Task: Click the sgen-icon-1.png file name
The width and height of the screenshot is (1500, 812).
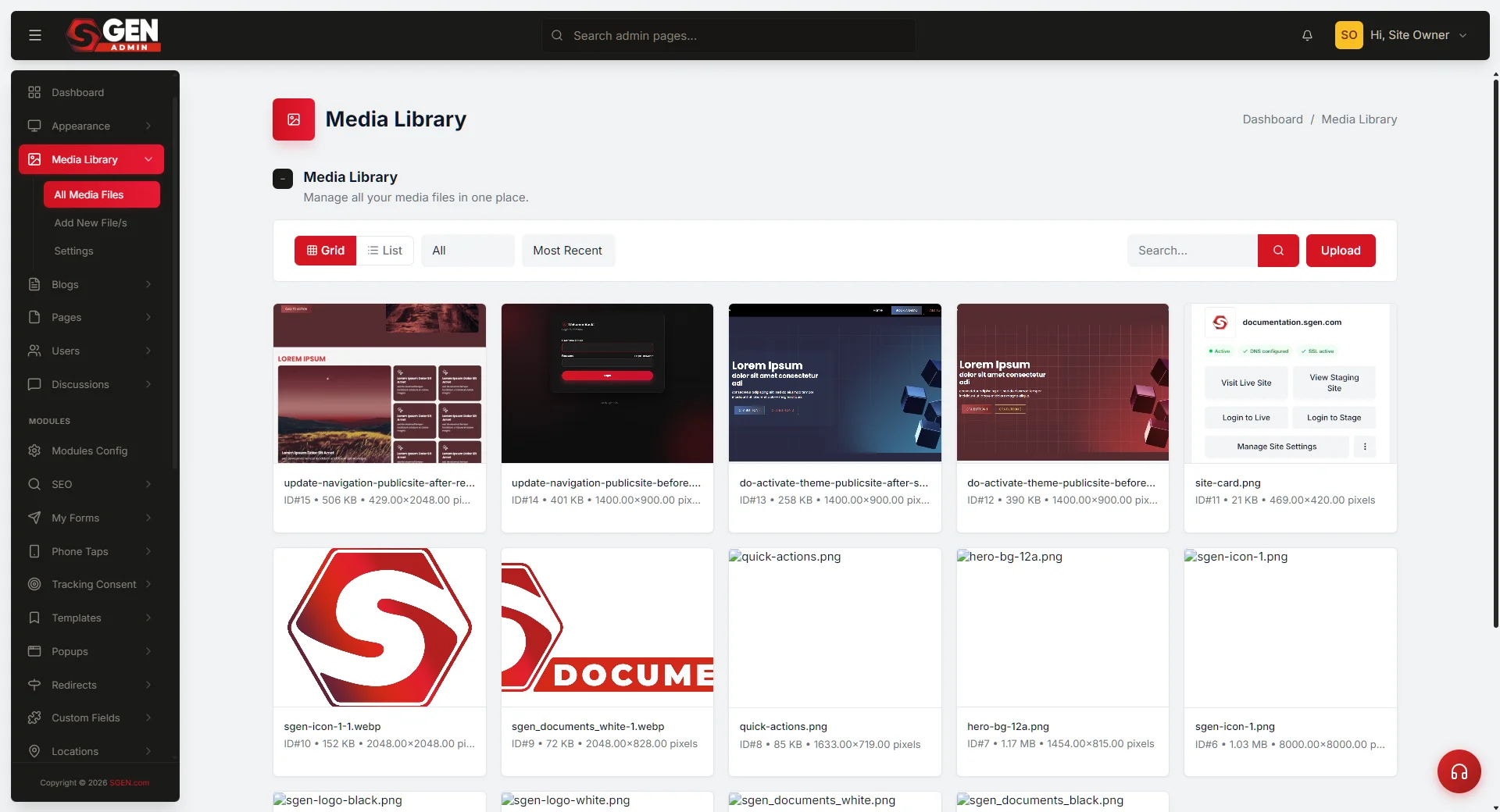Action: (1234, 726)
